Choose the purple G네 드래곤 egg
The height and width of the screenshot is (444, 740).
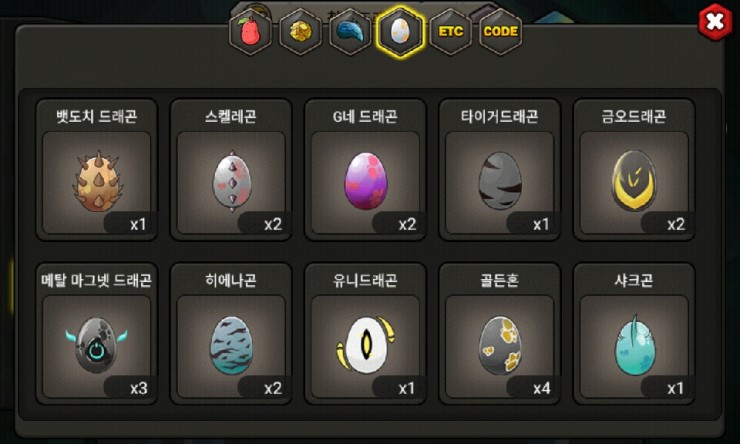point(365,182)
